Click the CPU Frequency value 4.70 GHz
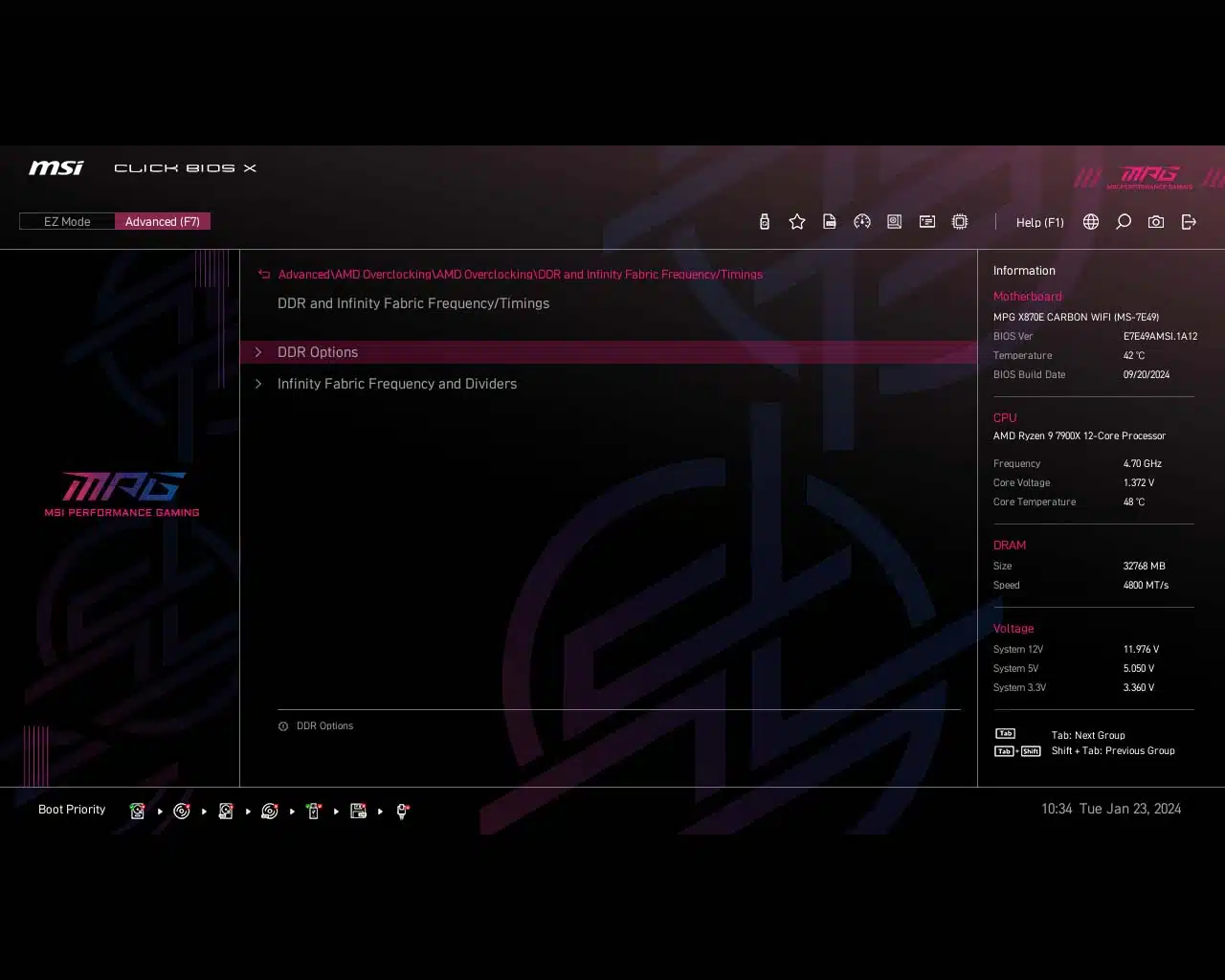 1143,464
